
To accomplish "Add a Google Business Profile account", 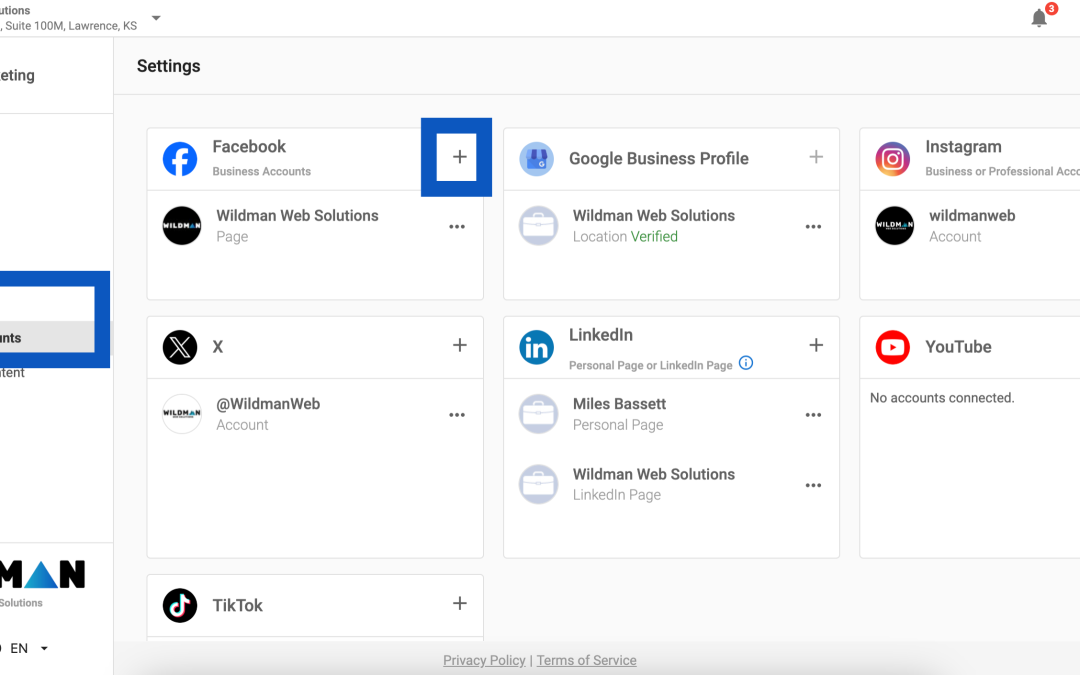I will (x=816, y=157).
